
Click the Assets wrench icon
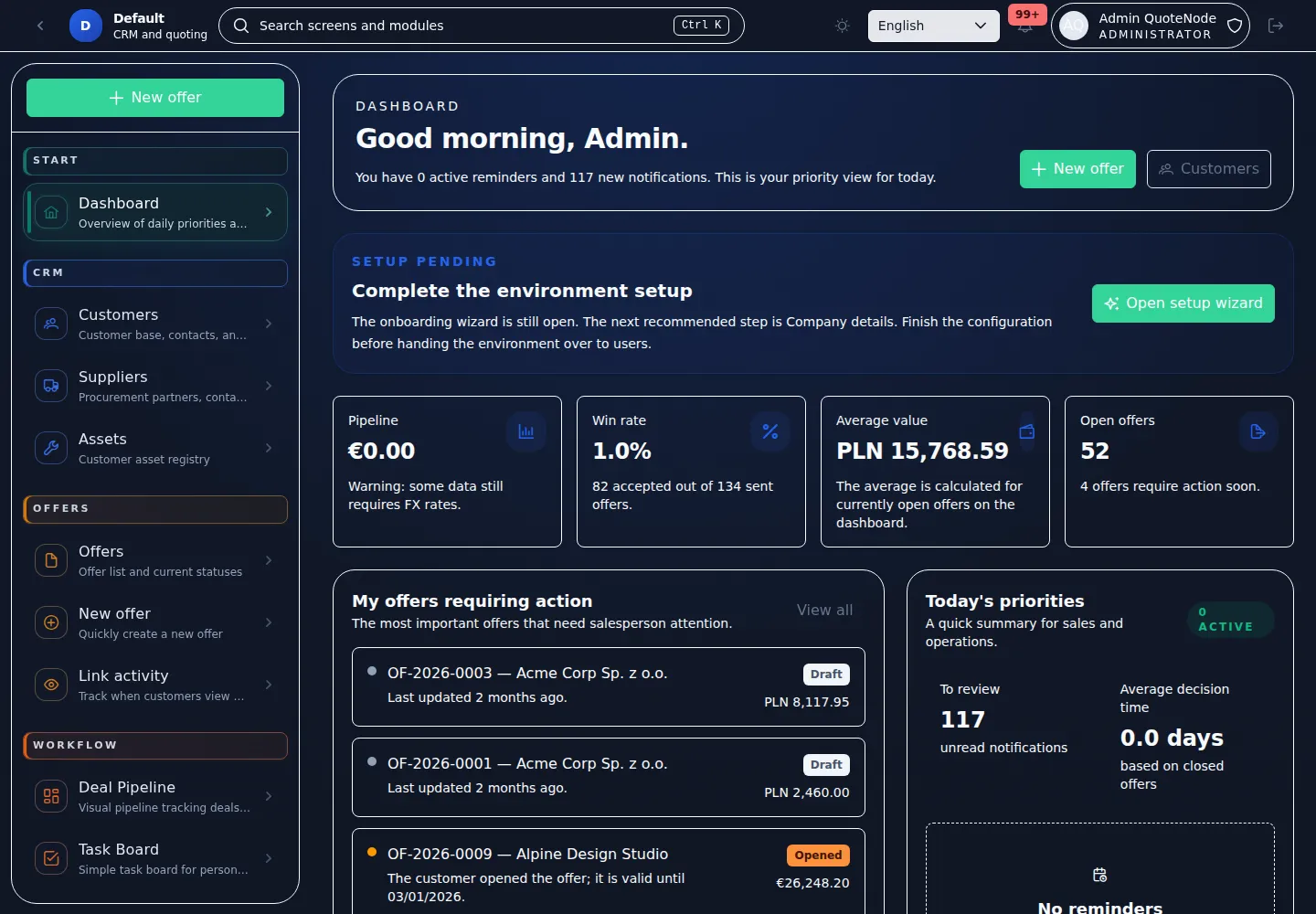[51, 448]
